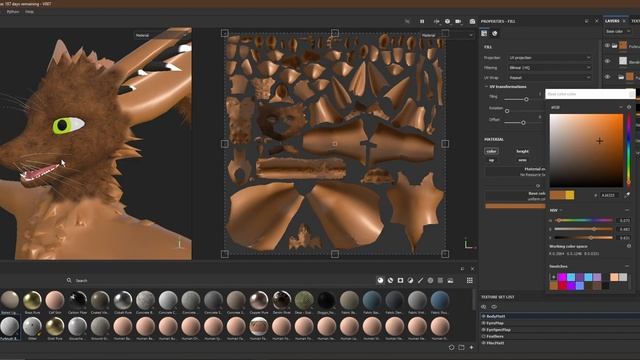Select the environment image filter icon in shelf
This screenshot has height=360, width=640.
450,280
